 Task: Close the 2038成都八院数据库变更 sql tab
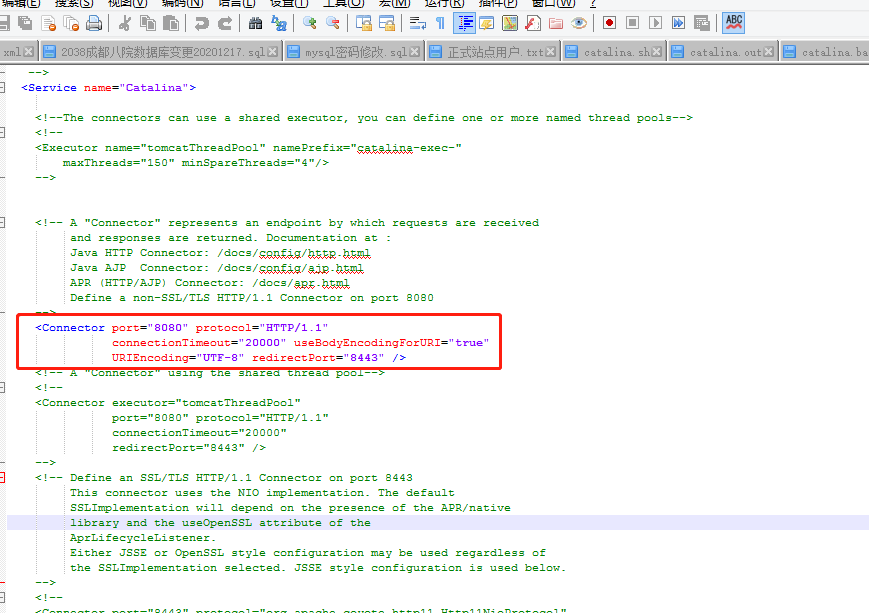point(273,52)
